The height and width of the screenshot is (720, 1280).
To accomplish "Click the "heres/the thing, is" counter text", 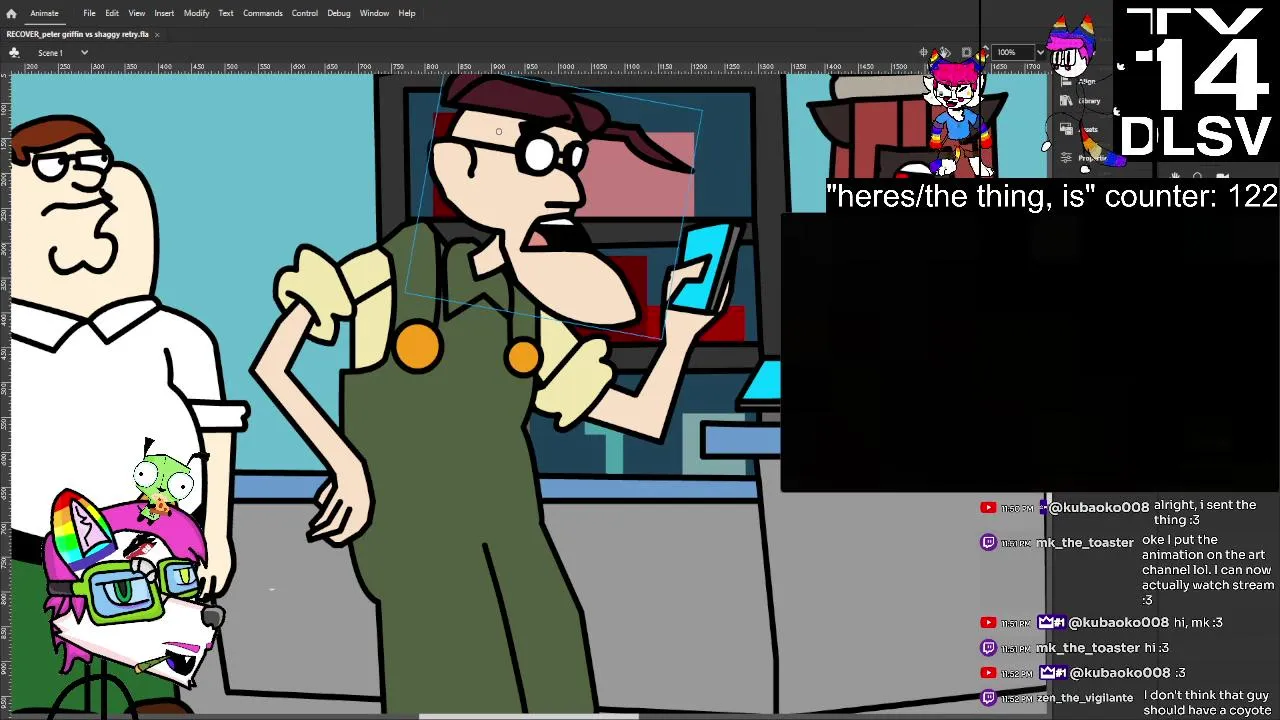I will point(1052,196).
